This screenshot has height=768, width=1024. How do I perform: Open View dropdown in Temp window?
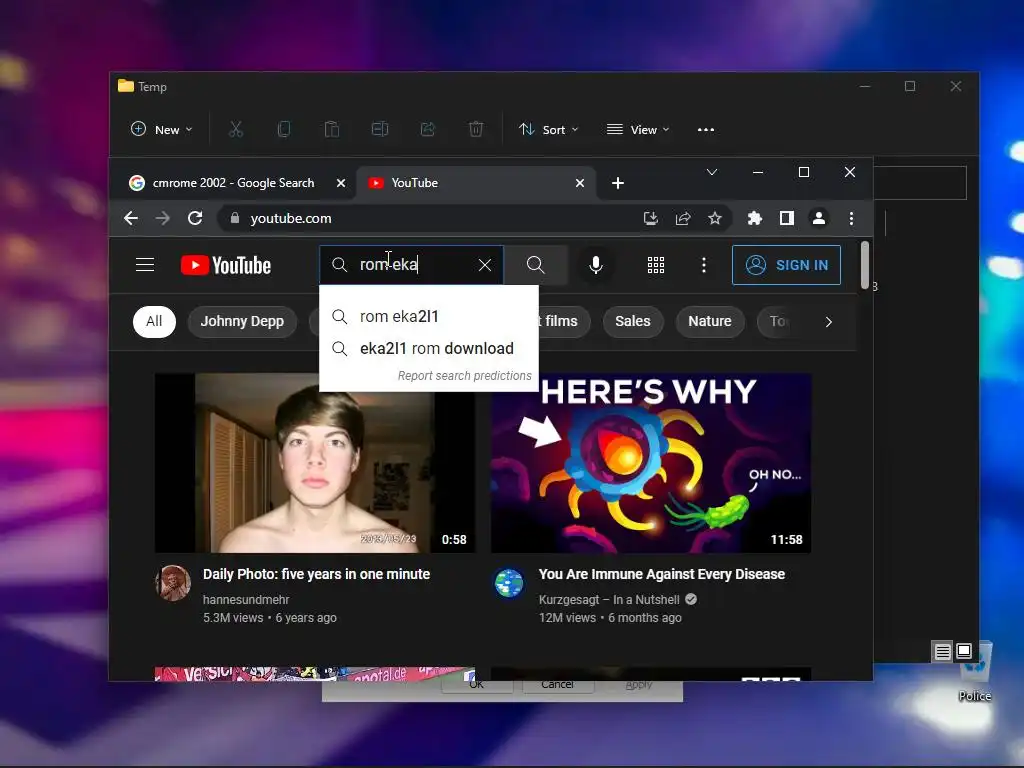[638, 129]
